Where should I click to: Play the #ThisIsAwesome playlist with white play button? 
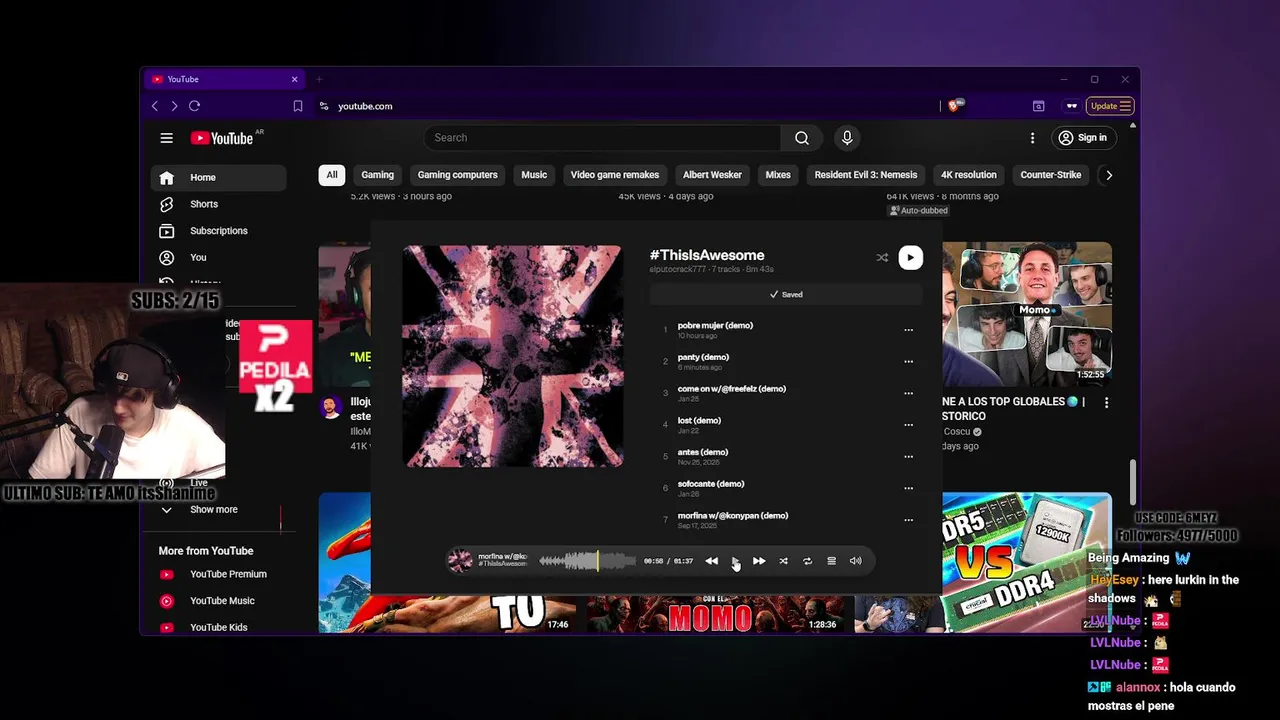[x=910, y=258]
